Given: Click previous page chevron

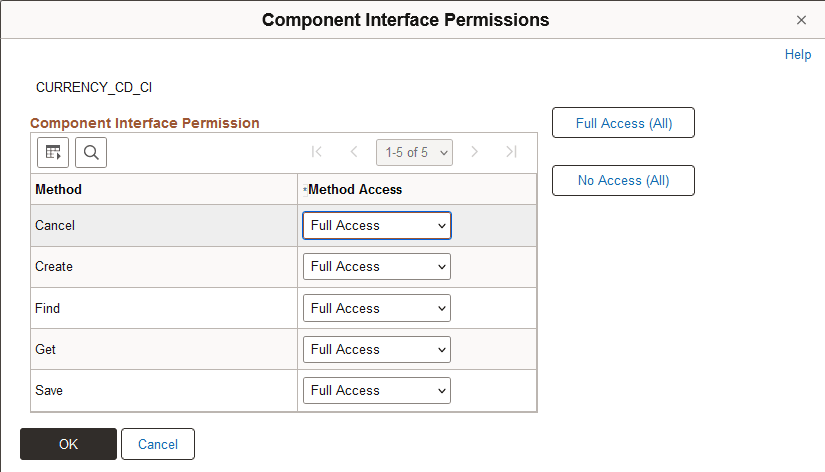Looking at the screenshot, I should [x=353, y=152].
